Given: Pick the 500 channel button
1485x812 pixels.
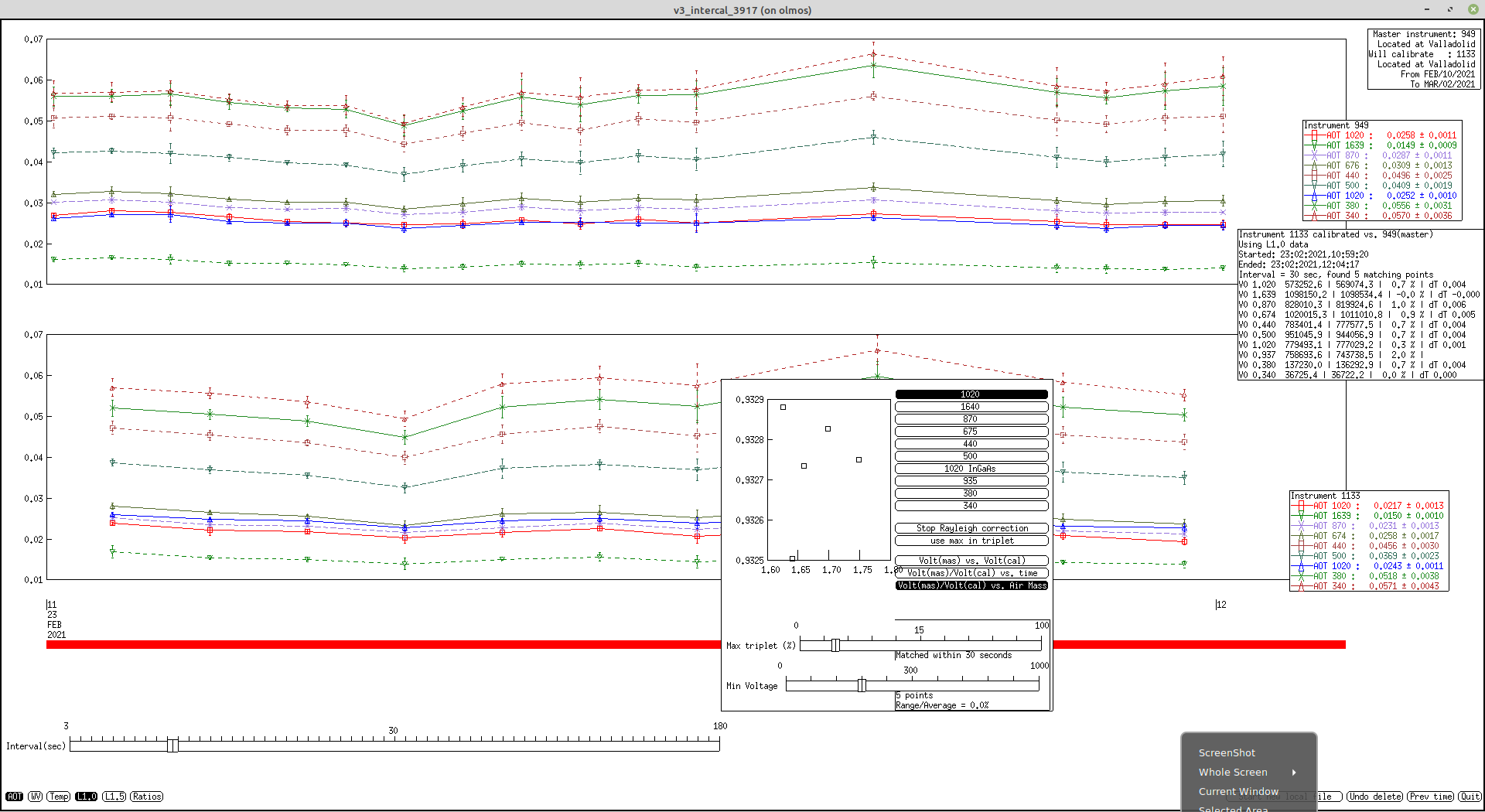Looking at the screenshot, I should pos(971,456).
